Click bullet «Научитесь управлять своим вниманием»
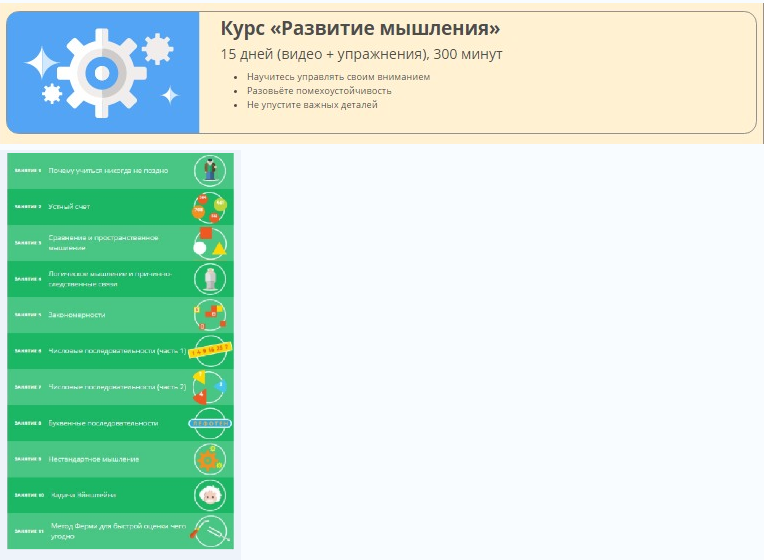Viewport: 764px width, 560px height. point(338,77)
